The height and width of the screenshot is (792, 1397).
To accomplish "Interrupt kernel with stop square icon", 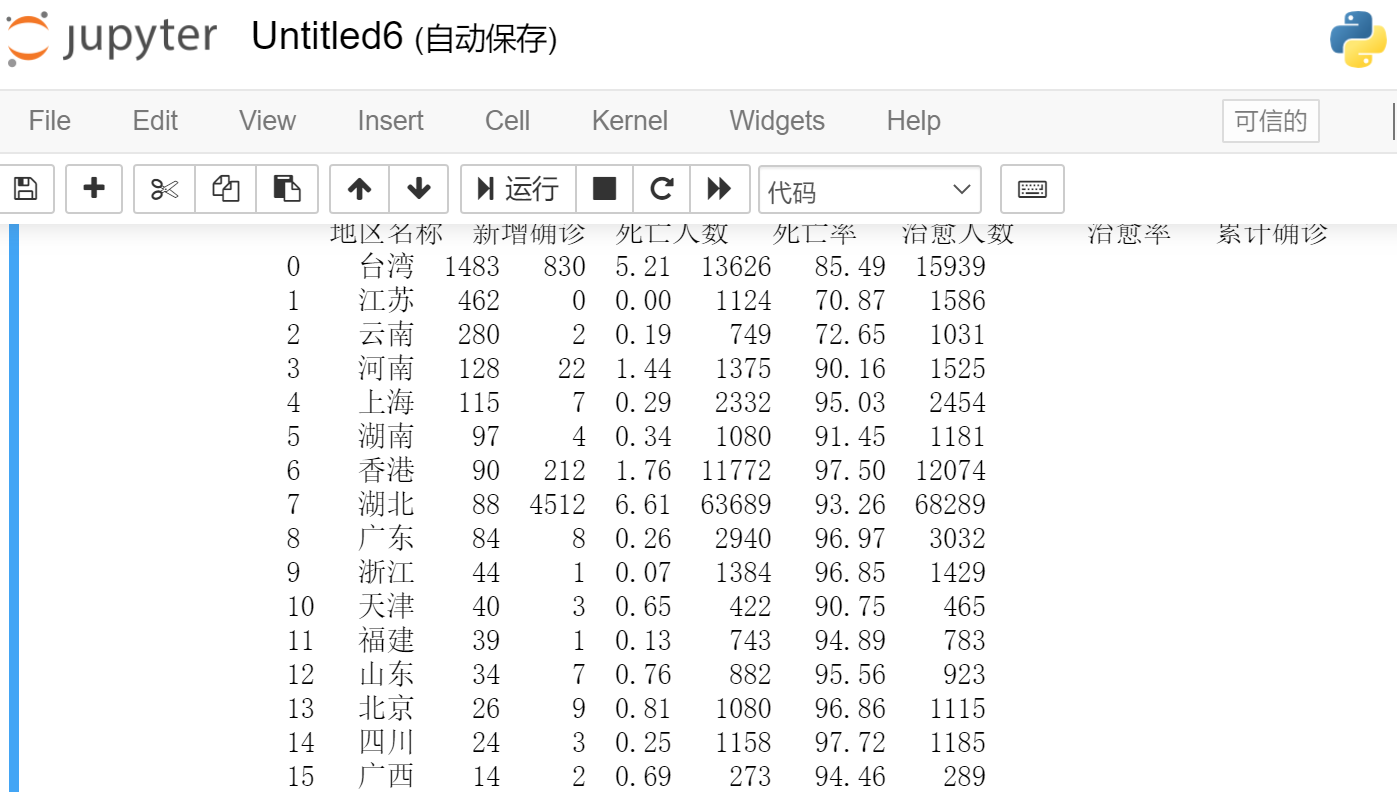I will click(604, 189).
